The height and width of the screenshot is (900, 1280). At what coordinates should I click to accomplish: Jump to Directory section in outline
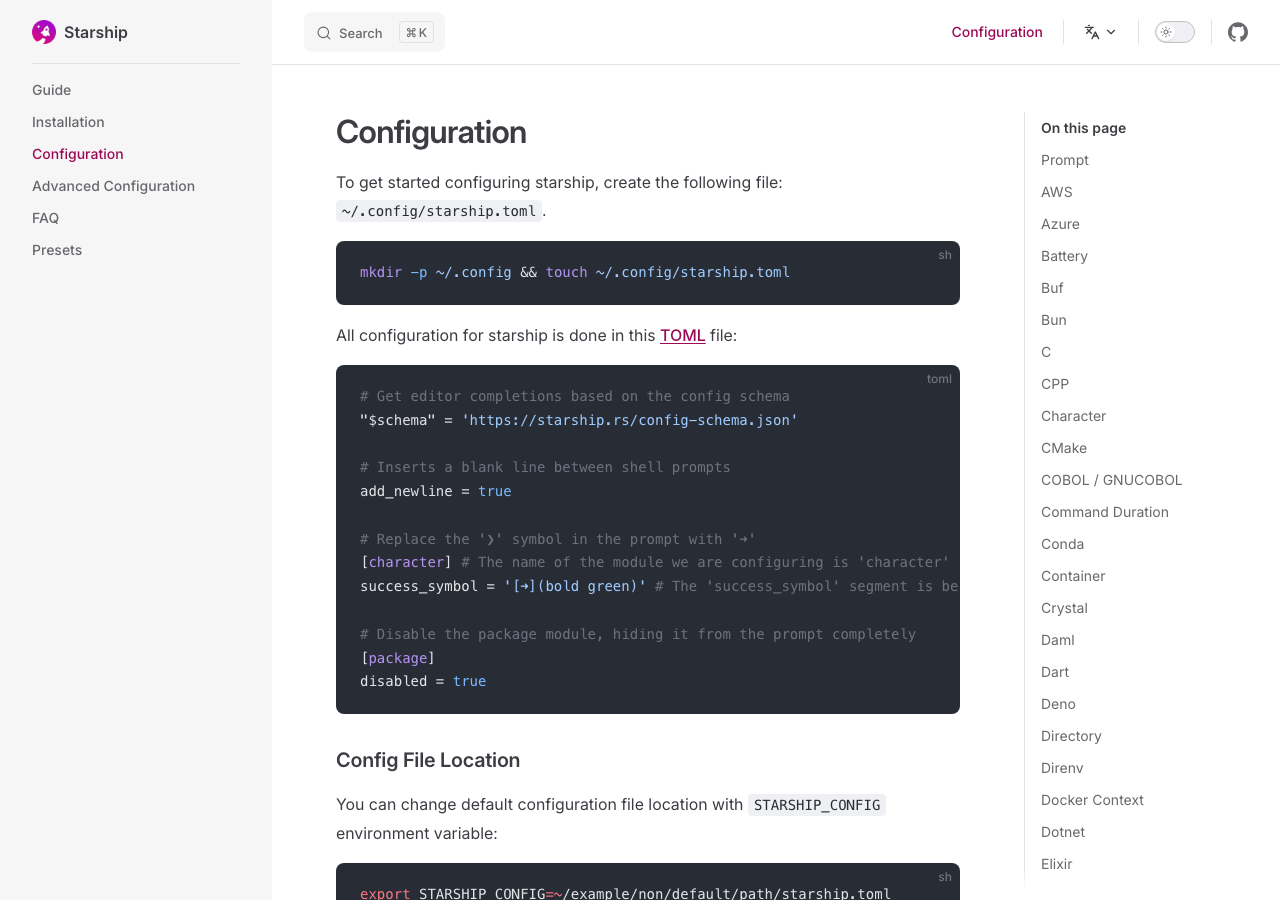pyautogui.click(x=1071, y=736)
